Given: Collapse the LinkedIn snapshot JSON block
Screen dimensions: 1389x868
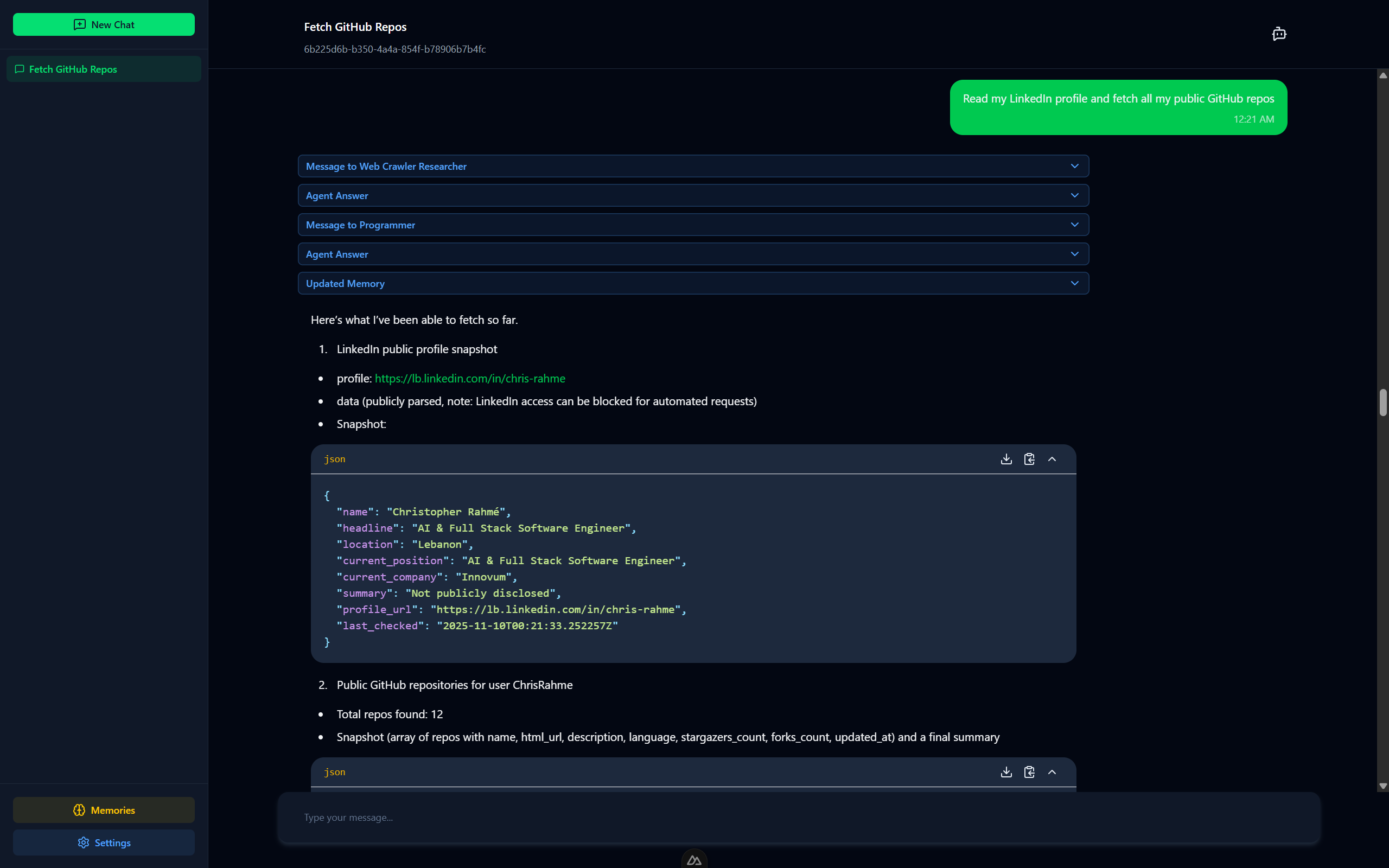Looking at the screenshot, I should click(x=1052, y=459).
